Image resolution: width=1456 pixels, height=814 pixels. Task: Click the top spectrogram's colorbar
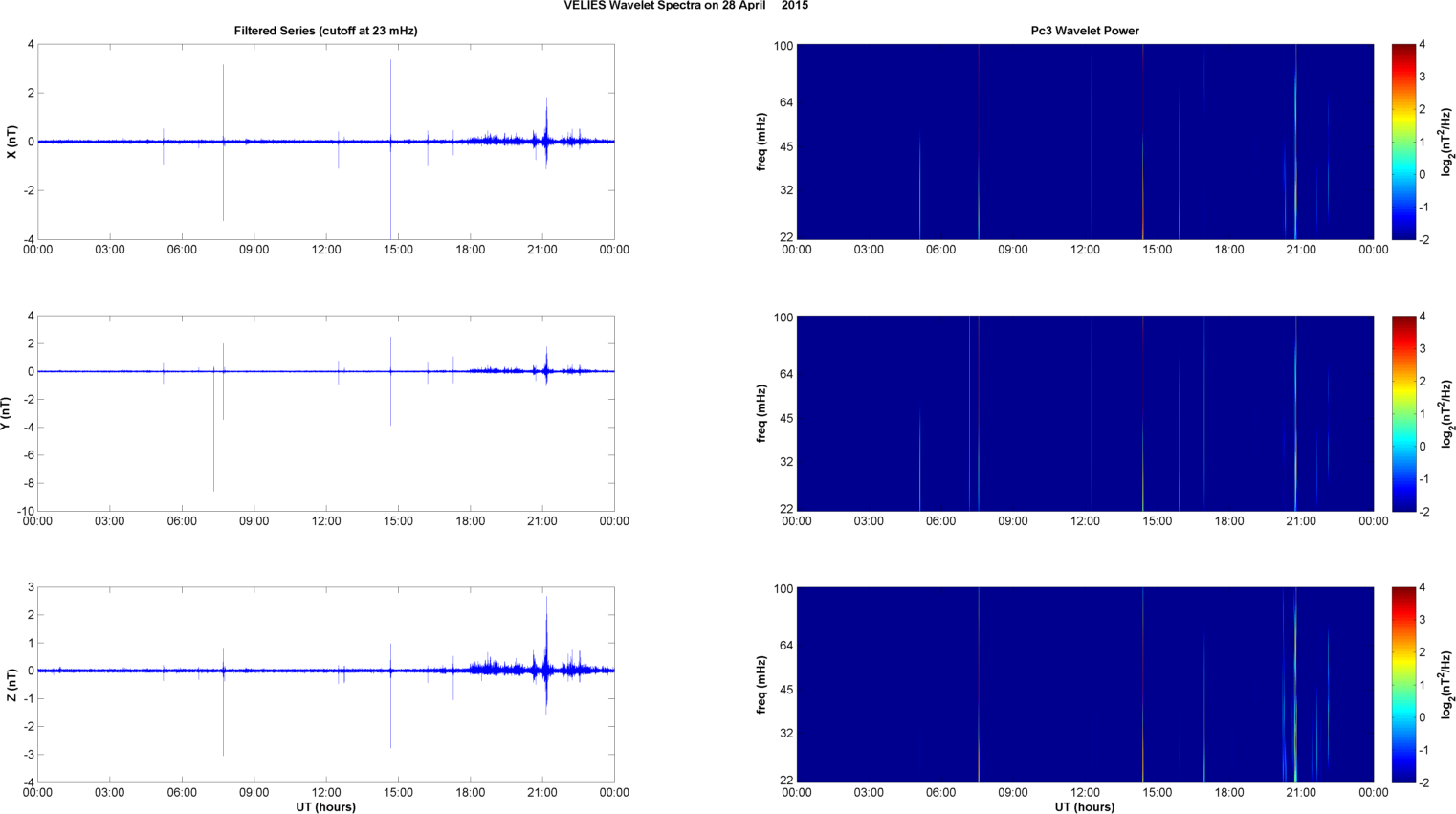(x=1402, y=142)
